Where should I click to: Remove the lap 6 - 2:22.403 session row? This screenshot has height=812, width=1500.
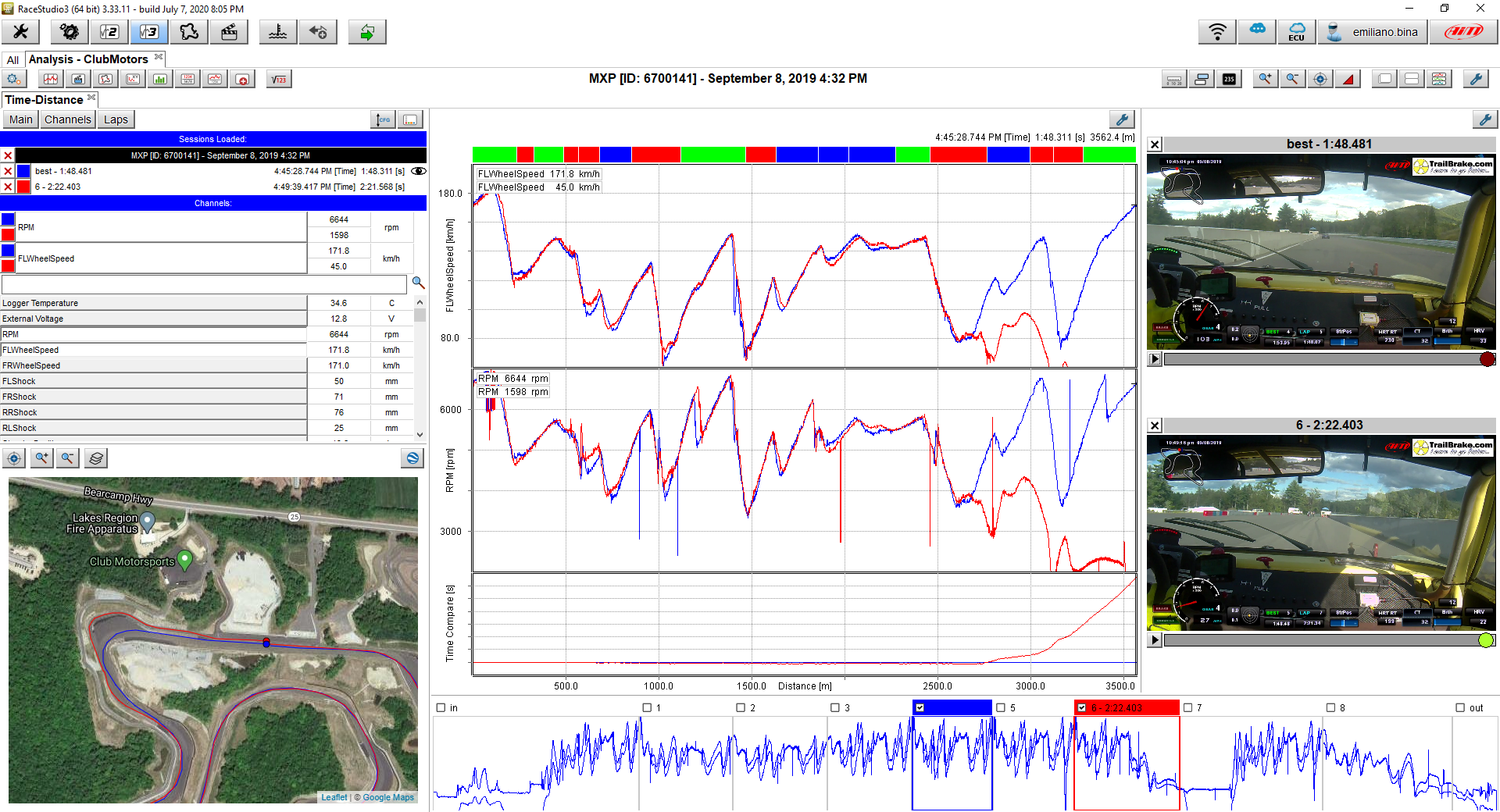coord(8,187)
